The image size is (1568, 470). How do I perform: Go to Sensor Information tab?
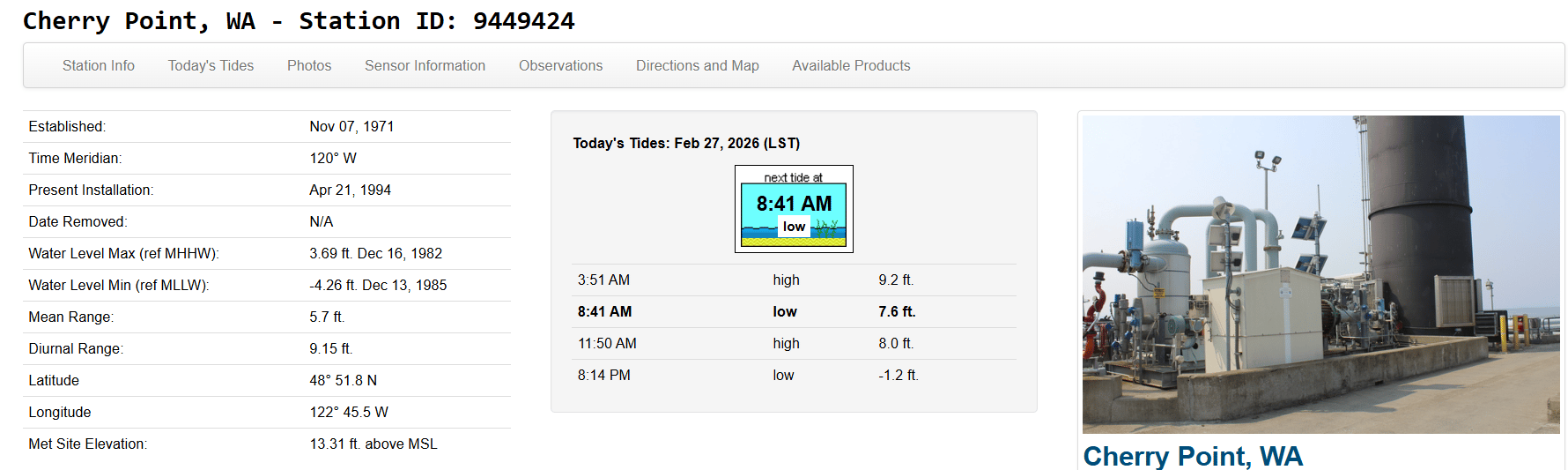click(x=425, y=65)
